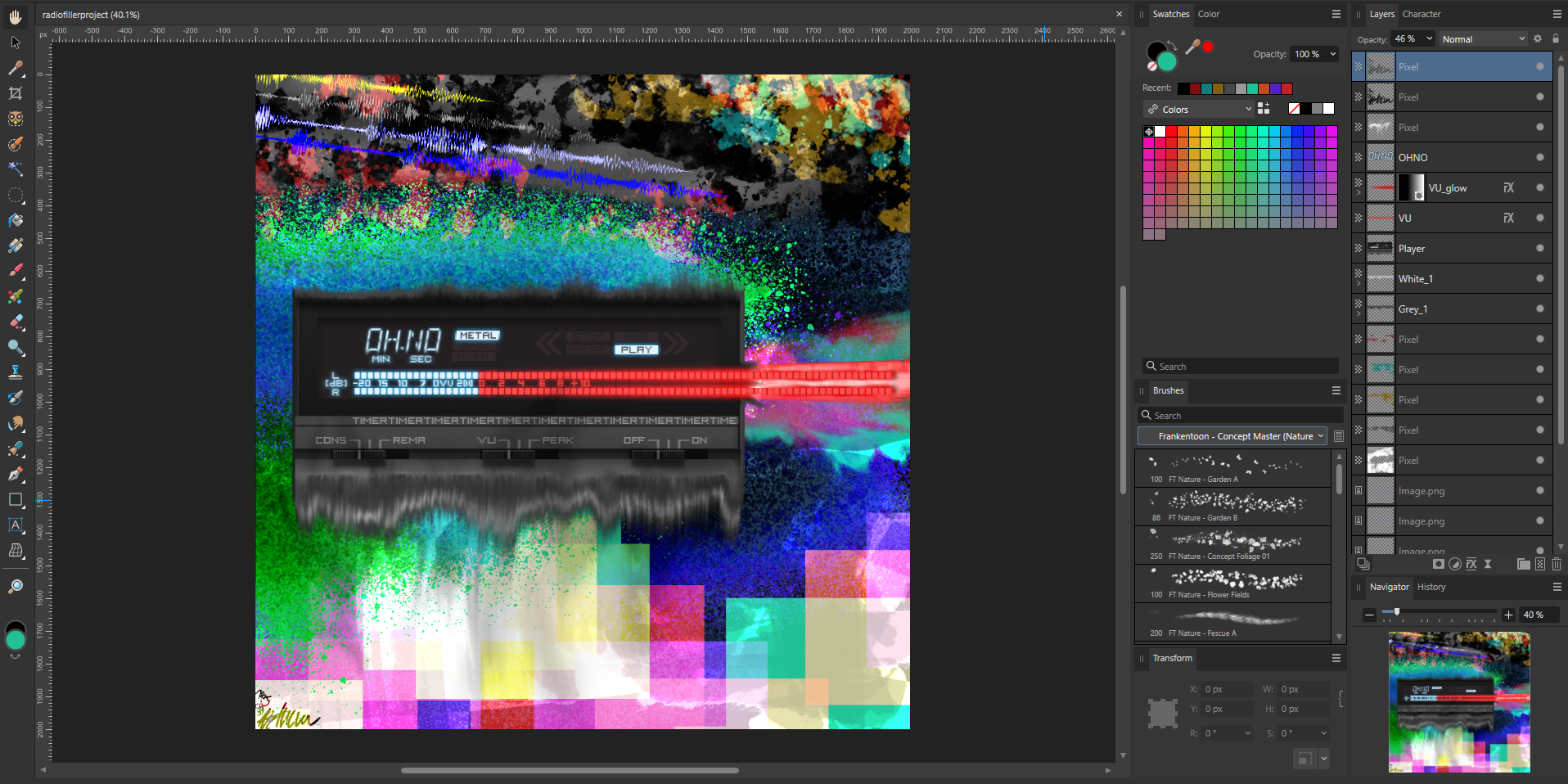This screenshot has width=1568, height=784.
Task: Click the layer lock icon
Action: pos(1556,38)
